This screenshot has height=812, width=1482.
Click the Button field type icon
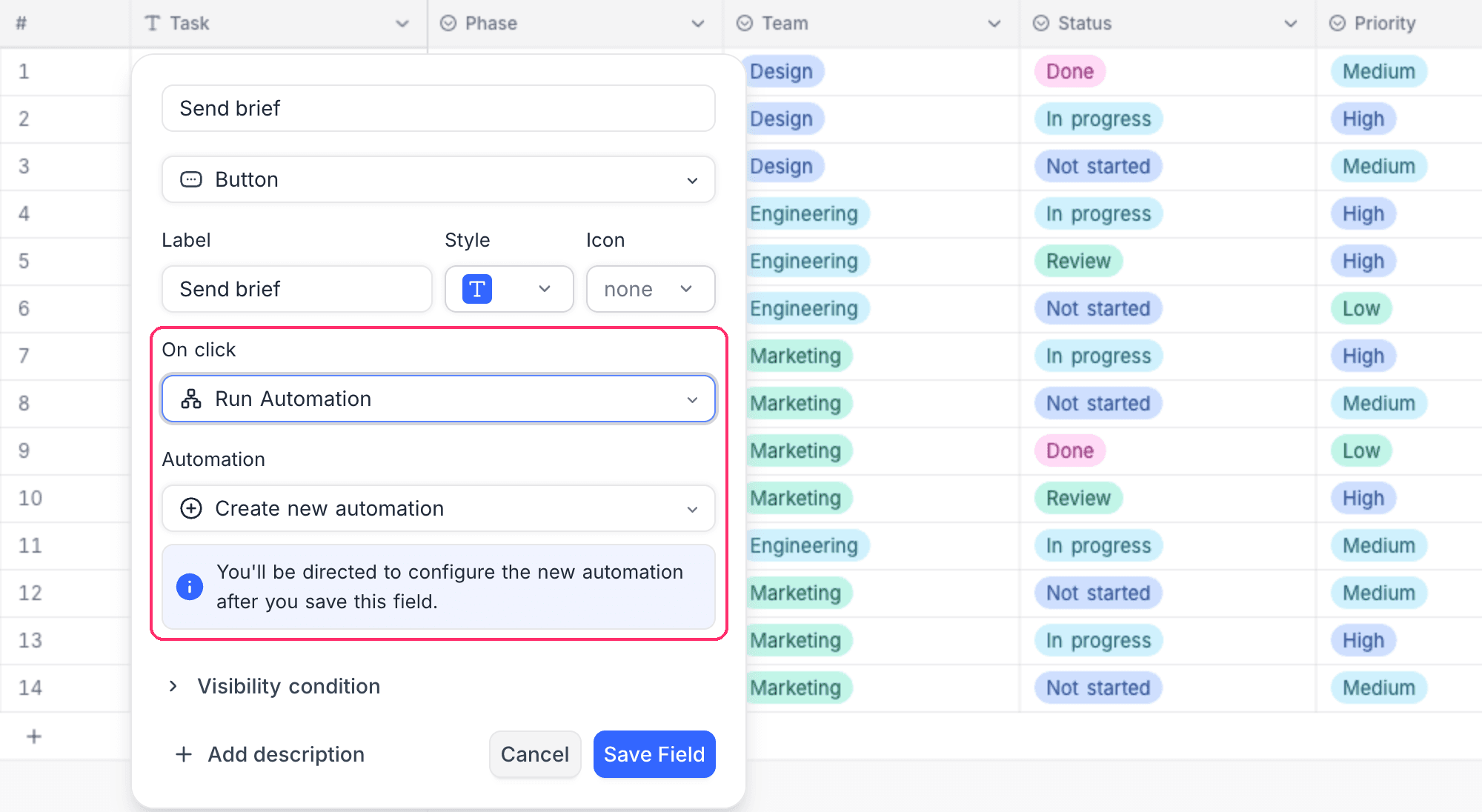tap(191, 179)
